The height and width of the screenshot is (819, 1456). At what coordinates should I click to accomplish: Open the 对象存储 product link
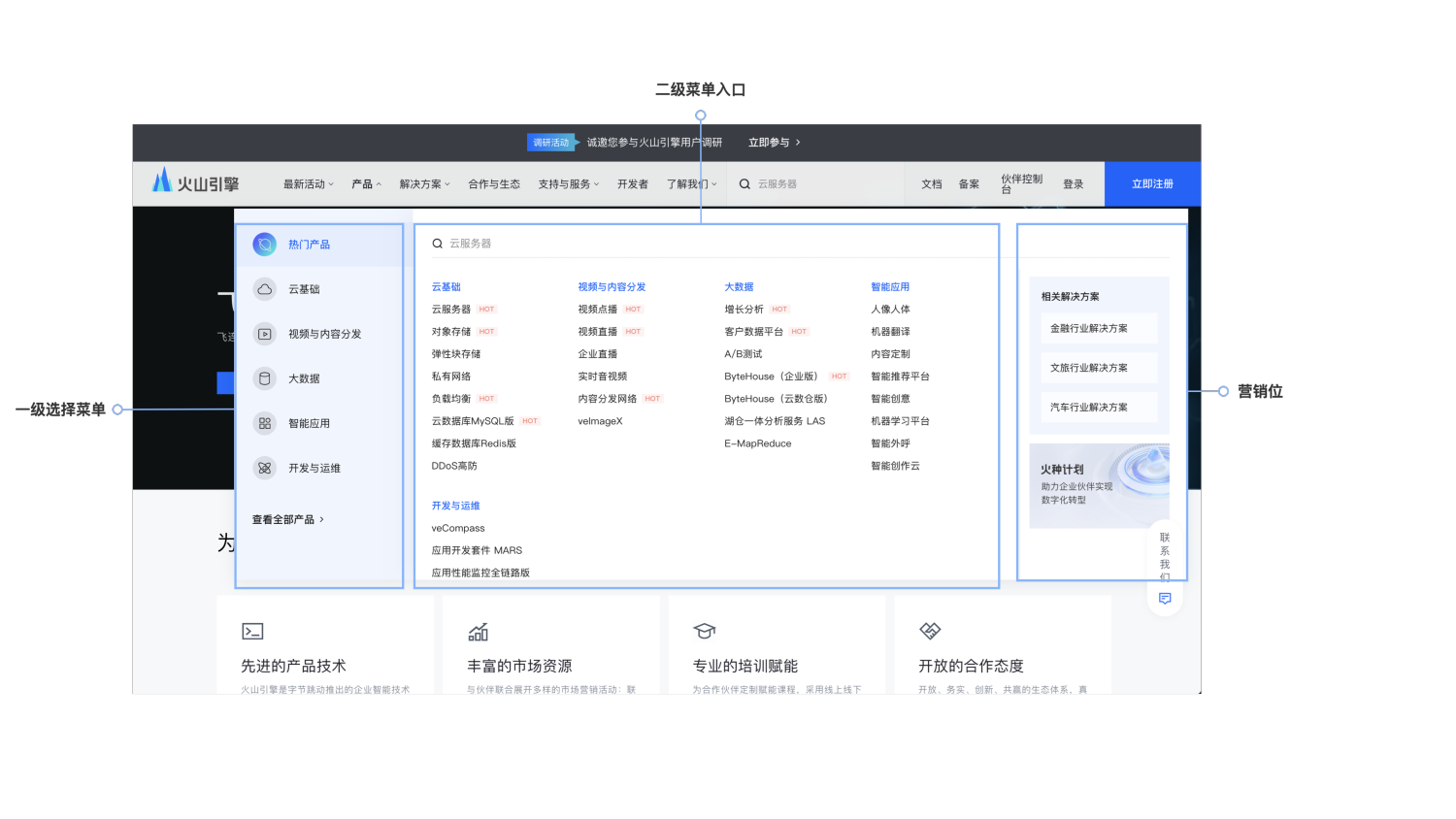click(451, 332)
